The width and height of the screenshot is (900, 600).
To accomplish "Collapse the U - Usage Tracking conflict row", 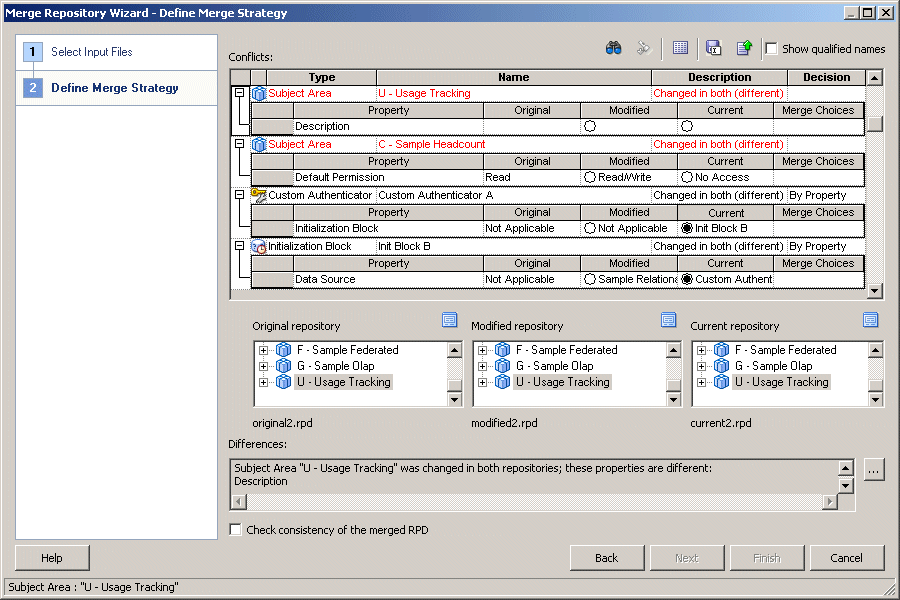I will point(239,93).
